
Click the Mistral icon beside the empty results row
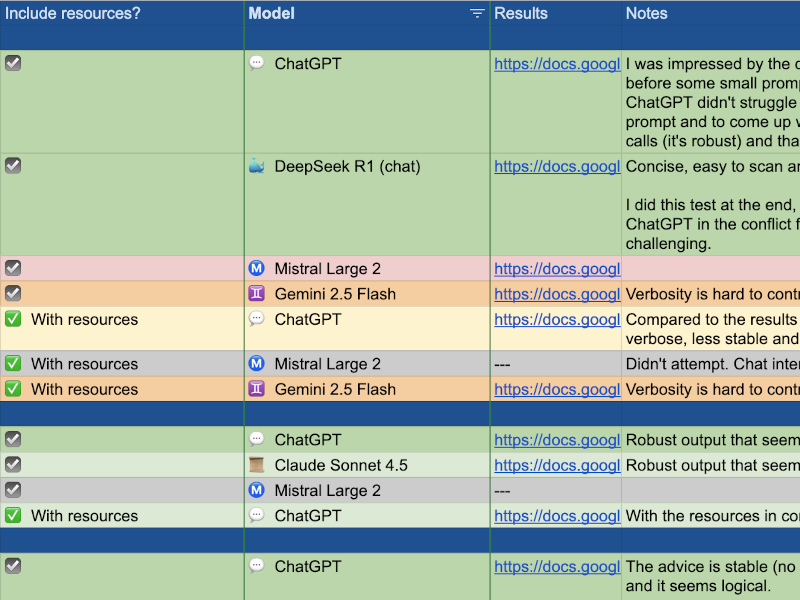[257, 490]
